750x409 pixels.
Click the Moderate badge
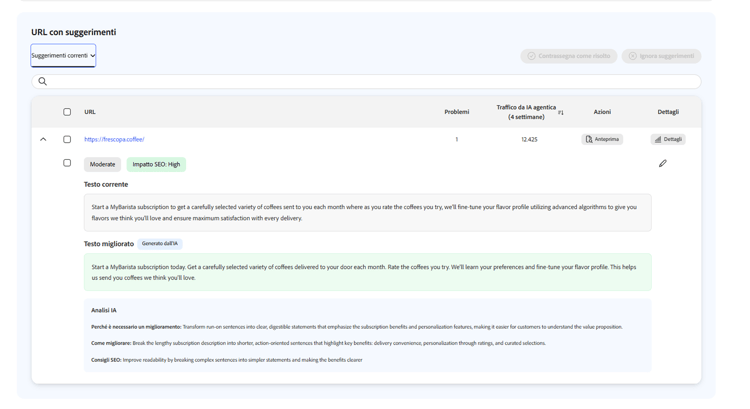[102, 164]
